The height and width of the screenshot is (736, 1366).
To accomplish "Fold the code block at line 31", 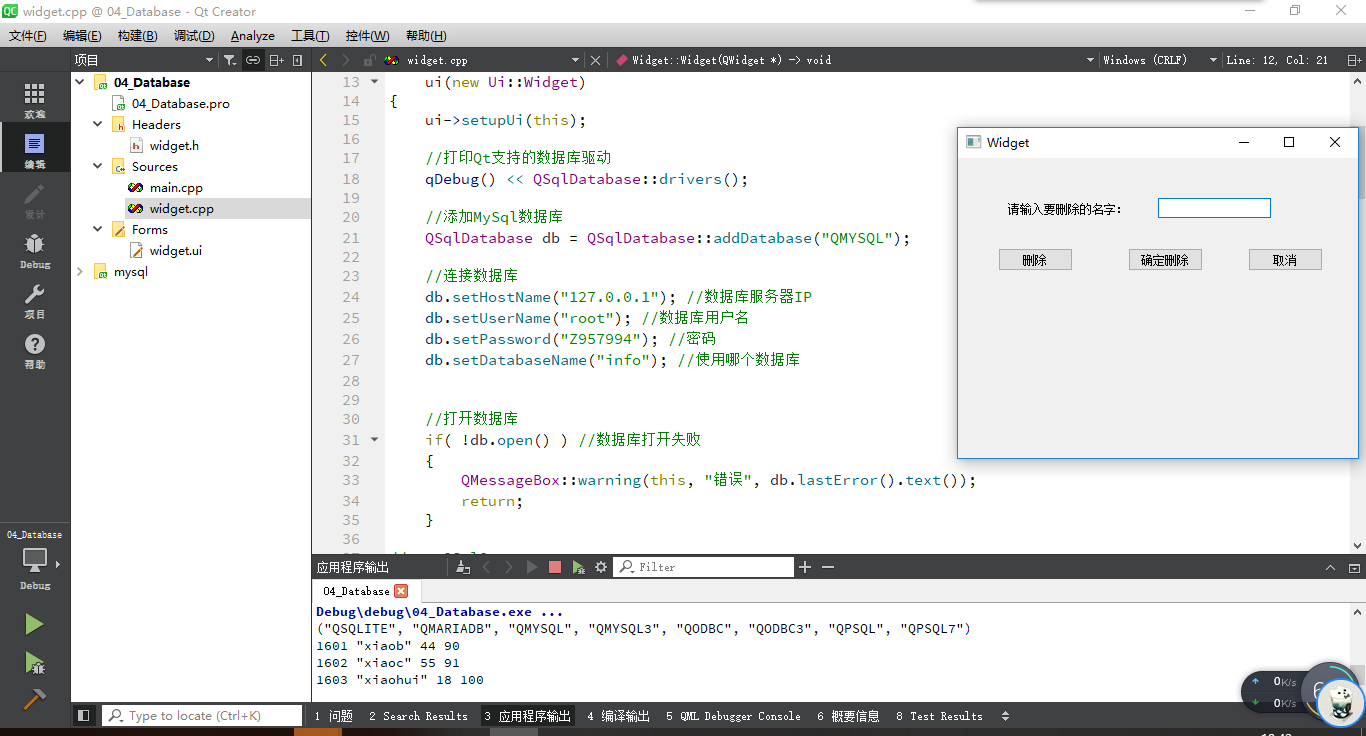I will pyautogui.click(x=374, y=439).
